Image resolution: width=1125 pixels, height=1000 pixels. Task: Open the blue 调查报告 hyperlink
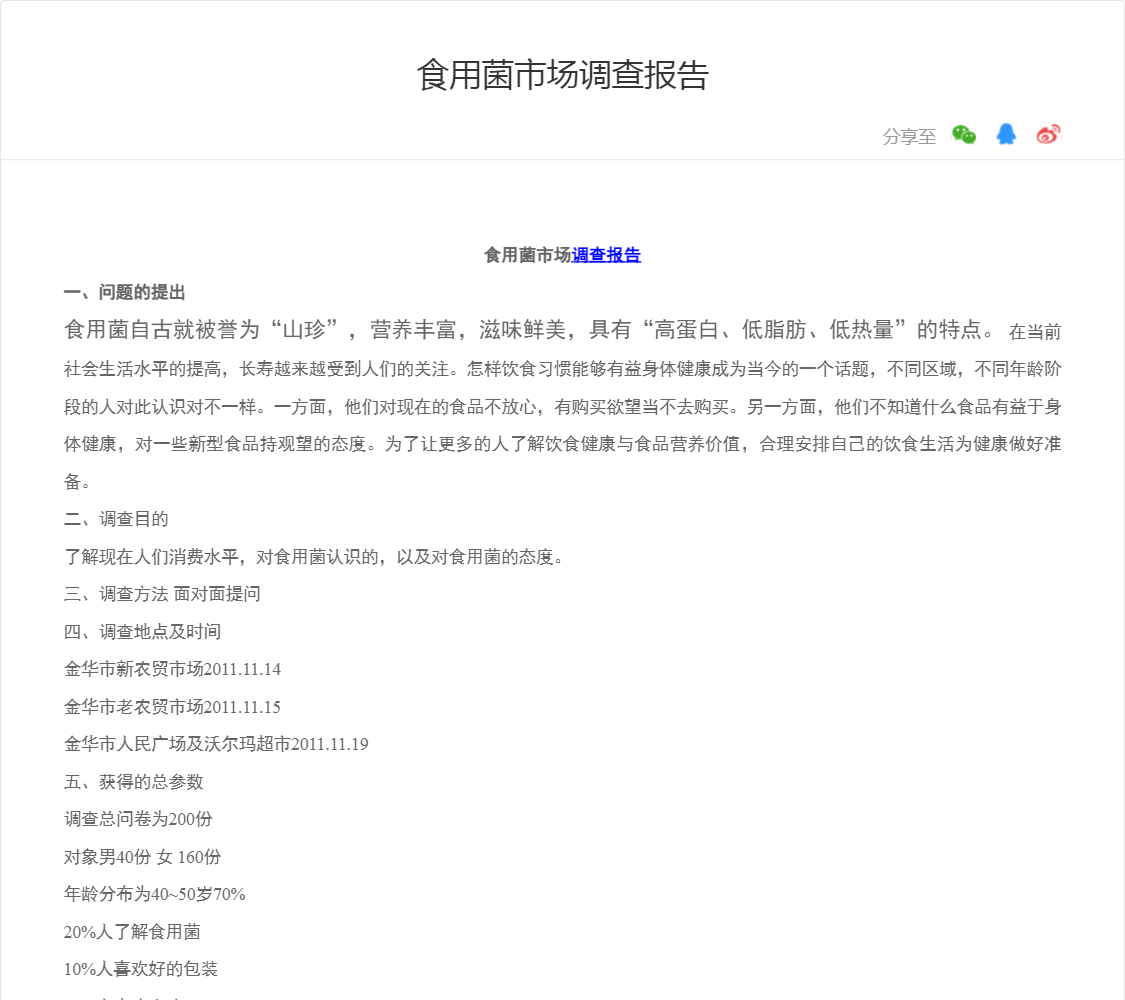(x=606, y=255)
